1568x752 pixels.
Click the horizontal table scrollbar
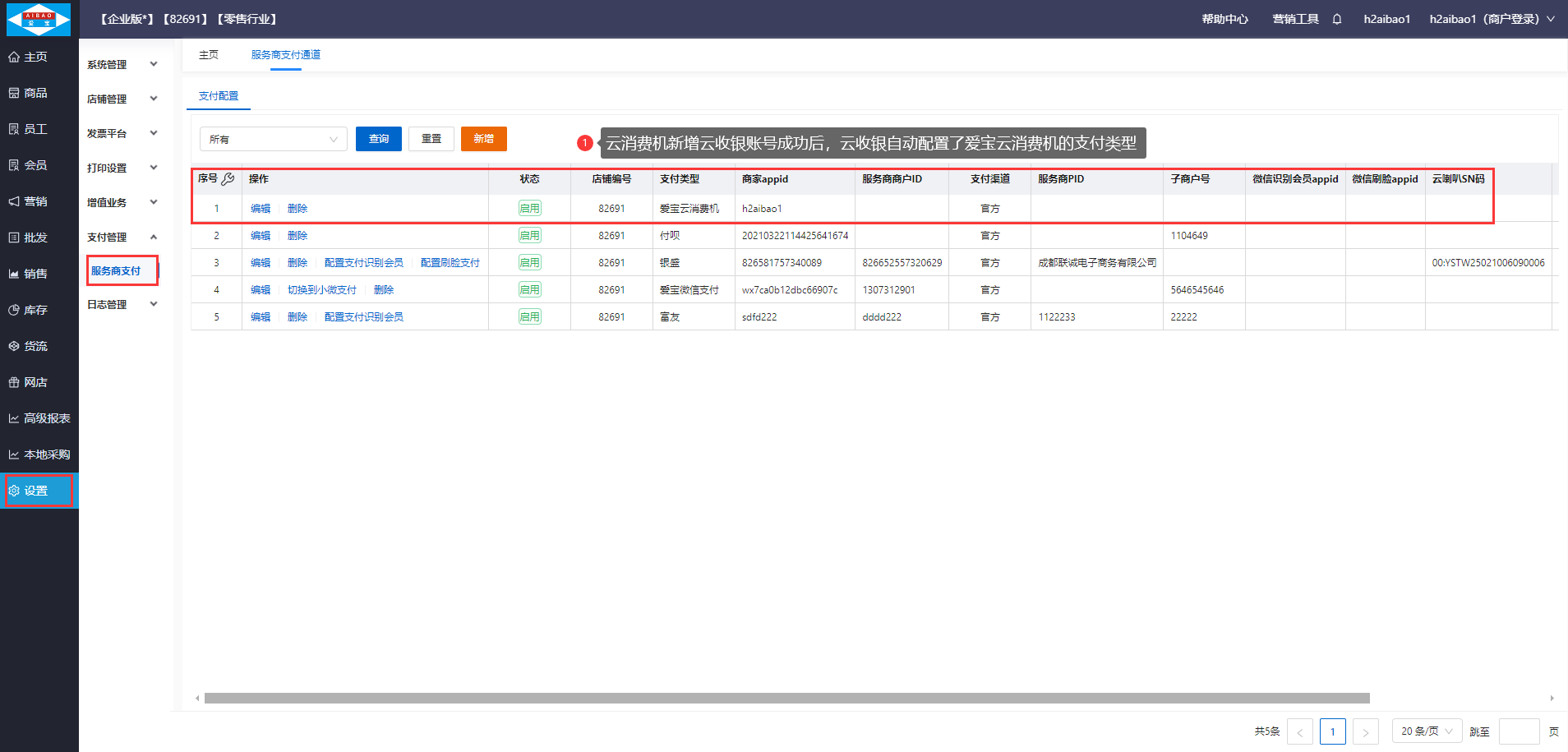(x=786, y=698)
